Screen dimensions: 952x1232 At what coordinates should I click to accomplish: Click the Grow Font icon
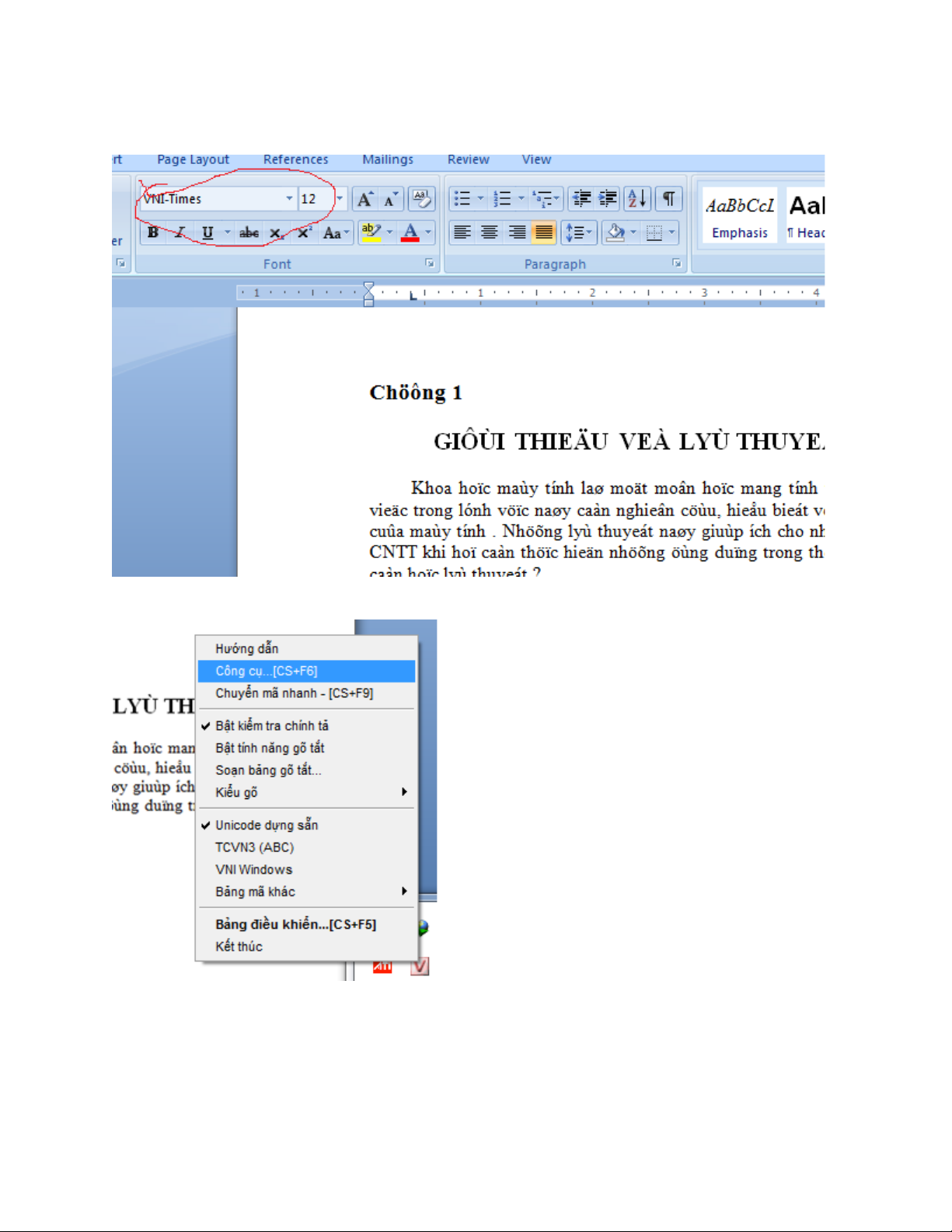click(364, 199)
